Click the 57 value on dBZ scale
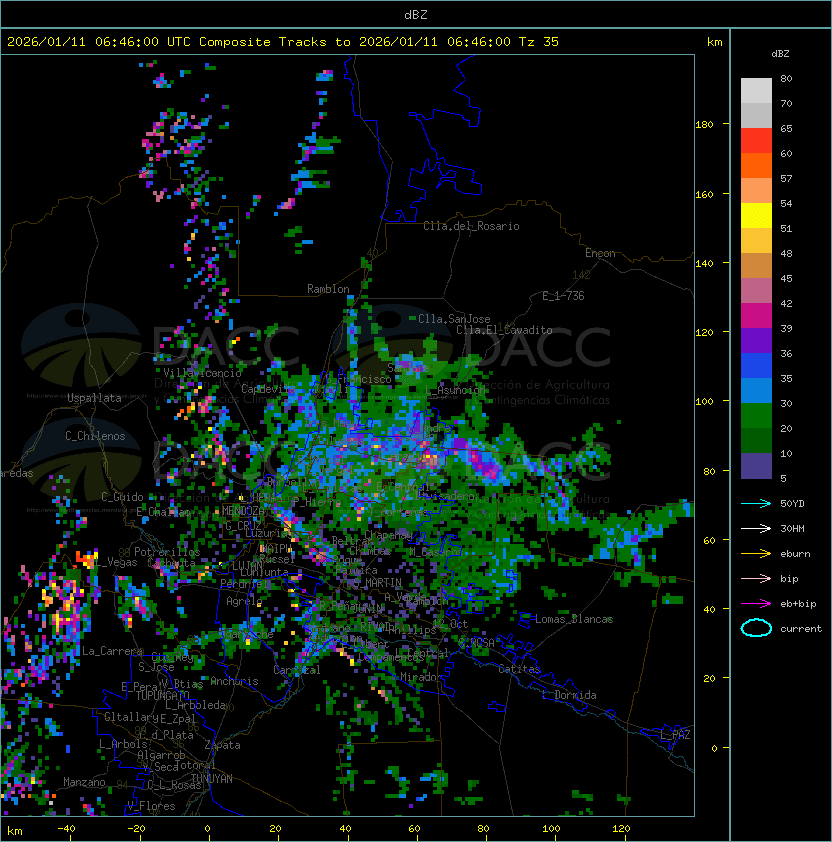This screenshot has width=832, height=842. pyautogui.click(x=786, y=178)
